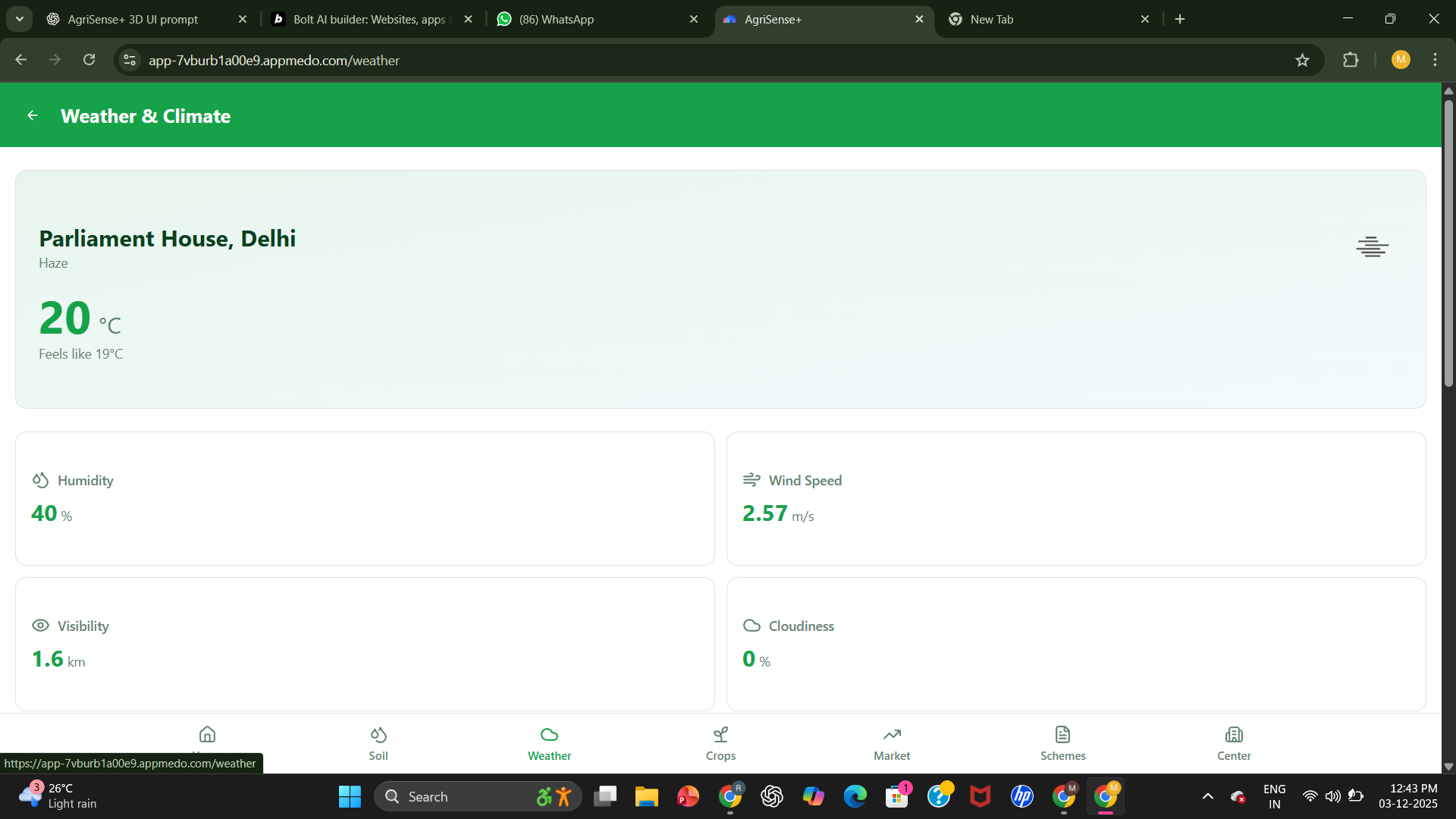The width and height of the screenshot is (1456, 819).
Task: Show hidden system tray icons
Action: (x=1208, y=796)
